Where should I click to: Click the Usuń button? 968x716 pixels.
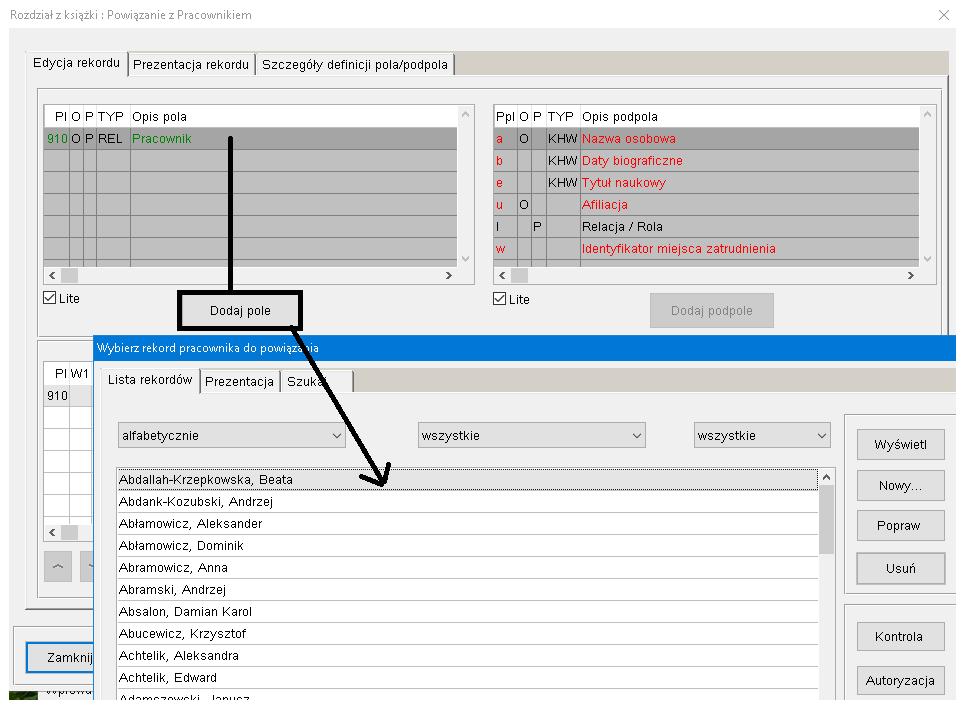901,568
